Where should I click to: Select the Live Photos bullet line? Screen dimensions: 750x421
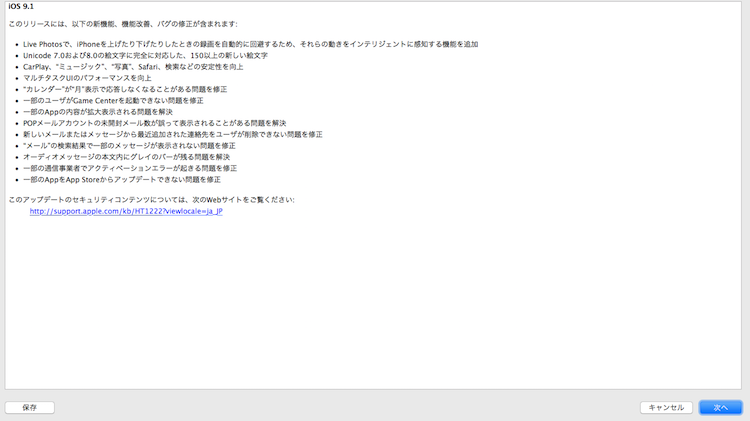coord(253,45)
